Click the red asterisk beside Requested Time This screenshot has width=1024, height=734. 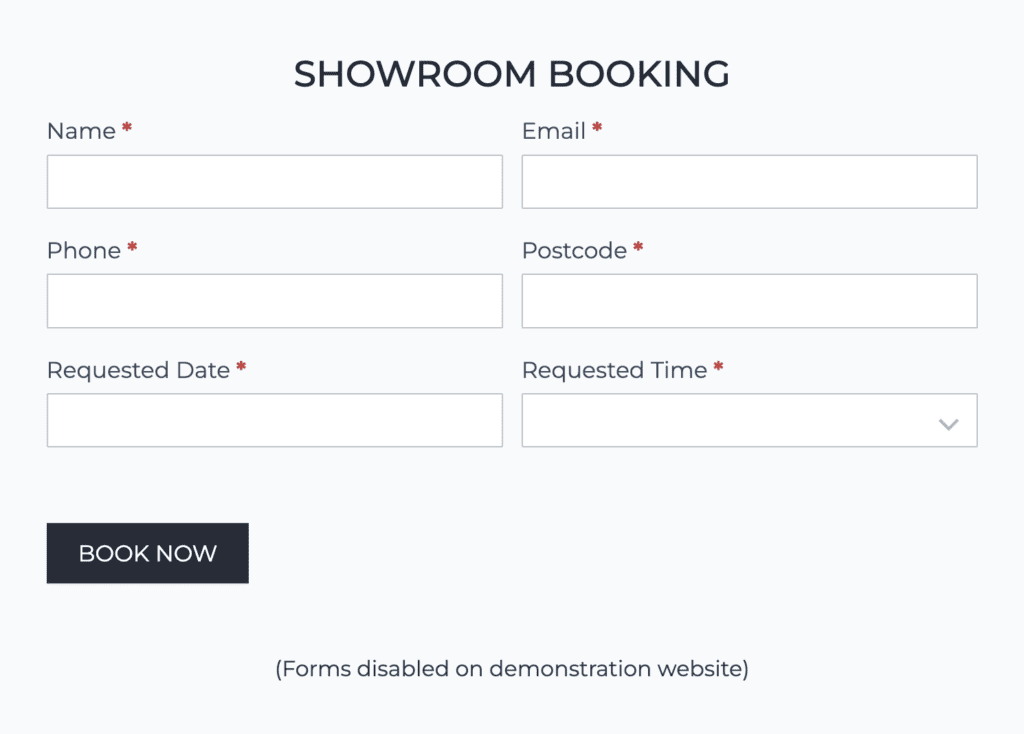(x=718, y=368)
